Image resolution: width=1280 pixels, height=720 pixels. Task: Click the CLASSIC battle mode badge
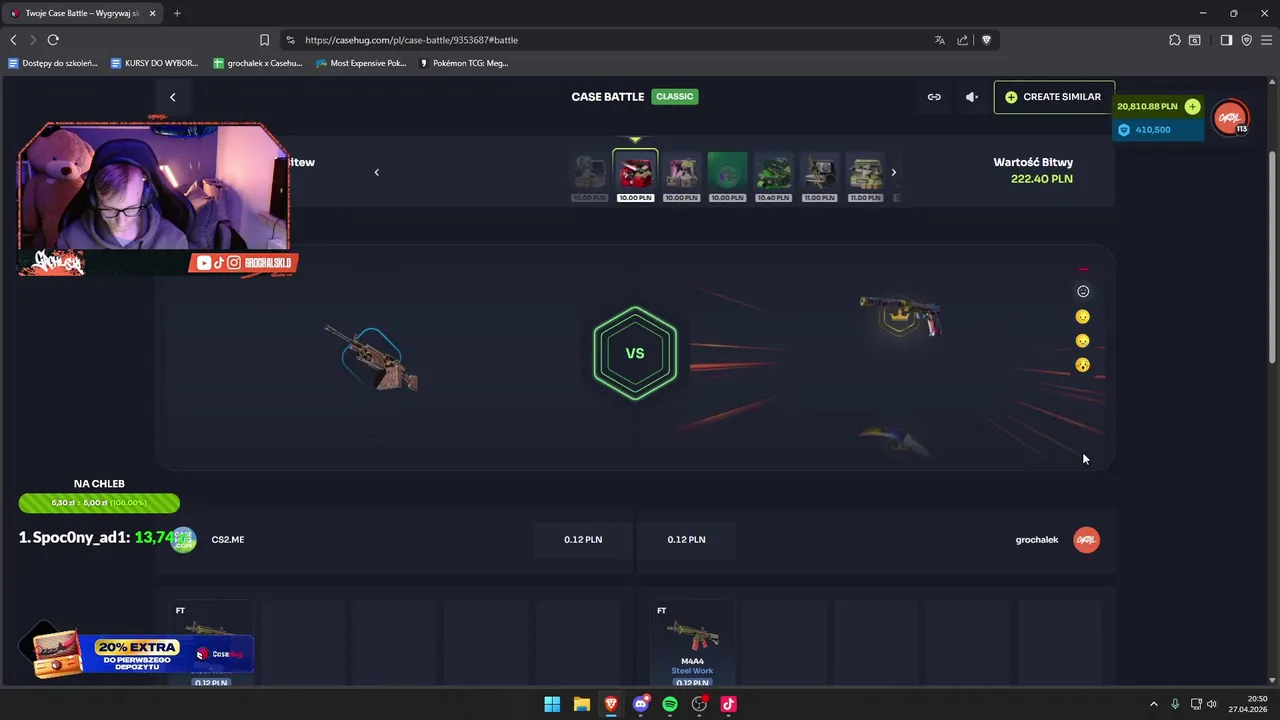675,97
